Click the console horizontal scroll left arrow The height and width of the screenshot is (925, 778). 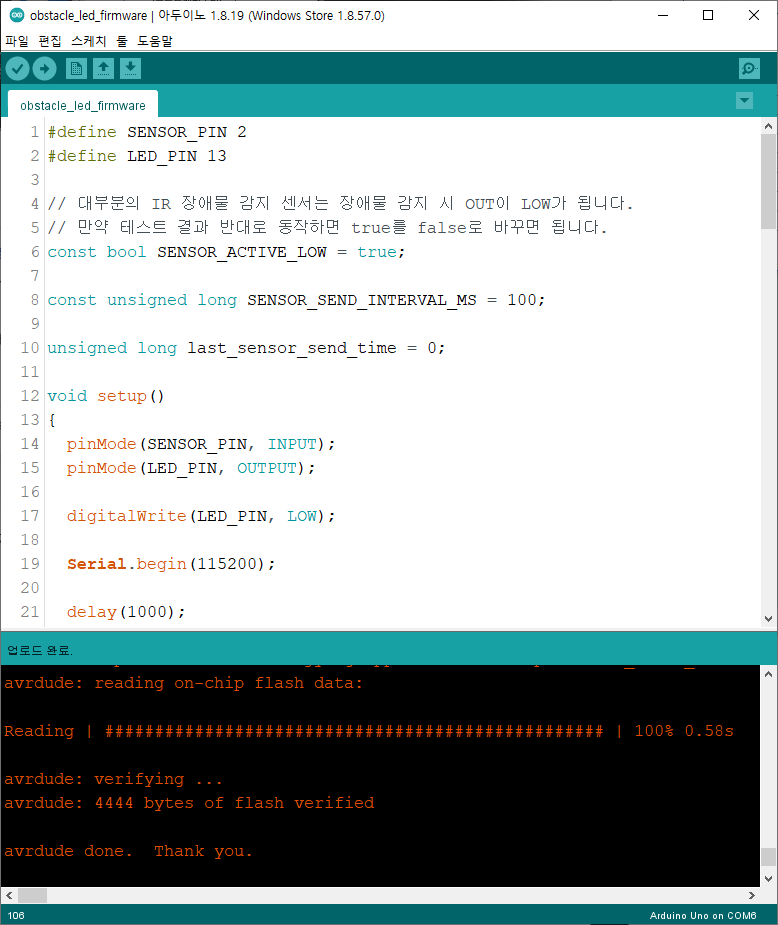pos(9,896)
